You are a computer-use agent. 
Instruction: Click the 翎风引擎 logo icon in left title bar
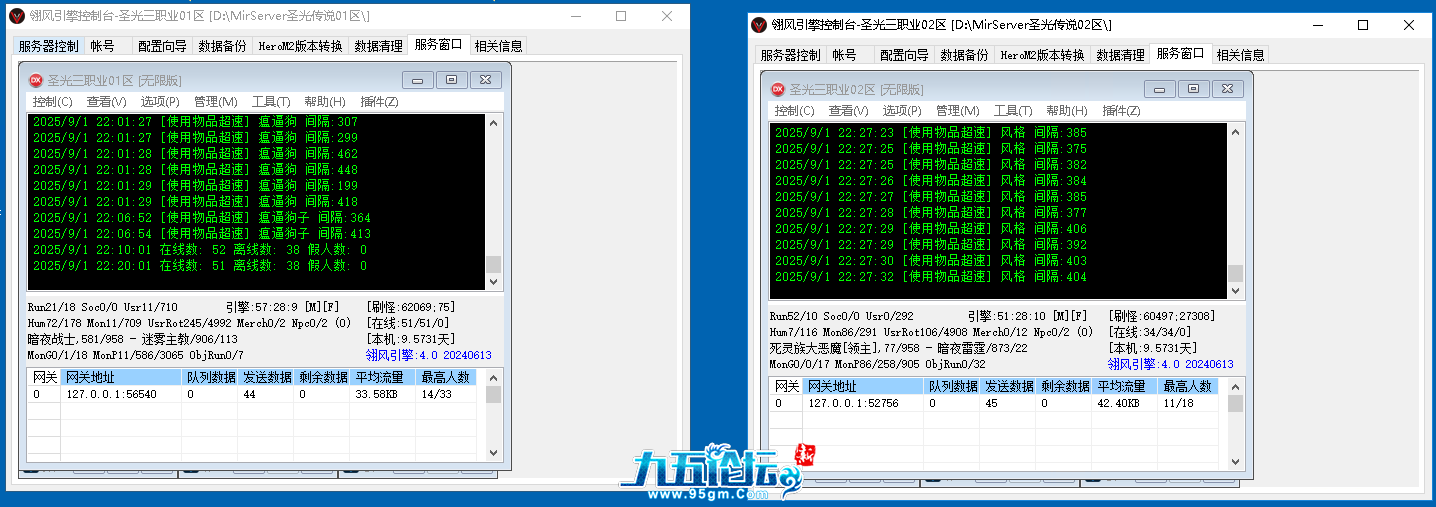pyautogui.click(x=16, y=16)
